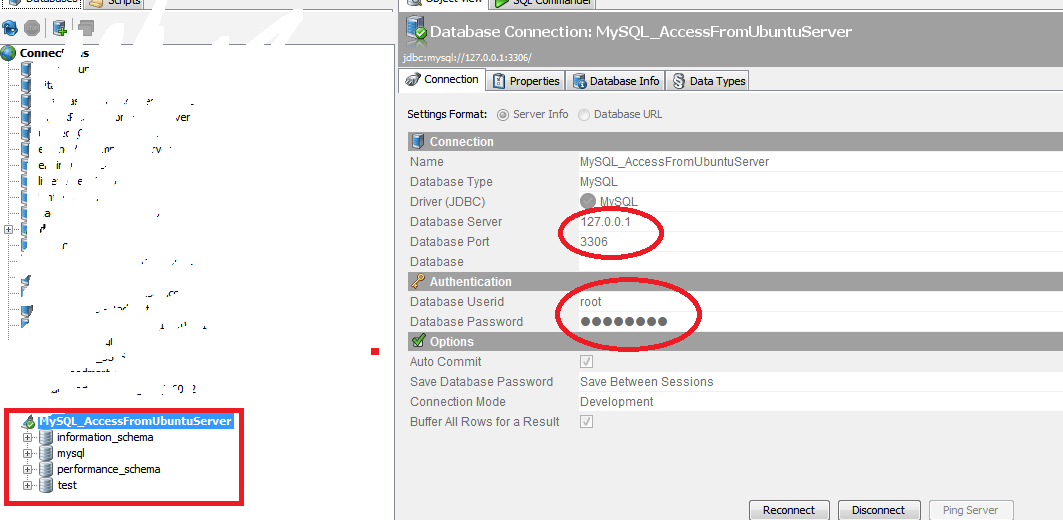This screenshot has height=520, width=1063.
Task: Select performance_schema in the tree
Action: pos(108,469)
